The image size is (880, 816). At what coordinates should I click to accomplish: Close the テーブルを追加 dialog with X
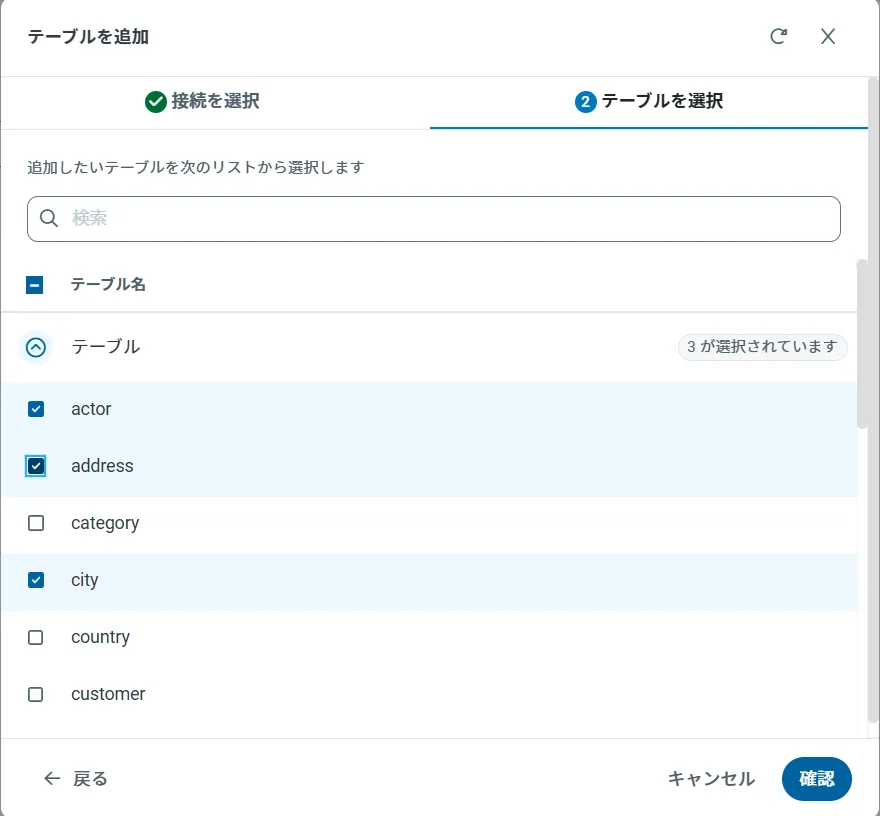(828, 37)
